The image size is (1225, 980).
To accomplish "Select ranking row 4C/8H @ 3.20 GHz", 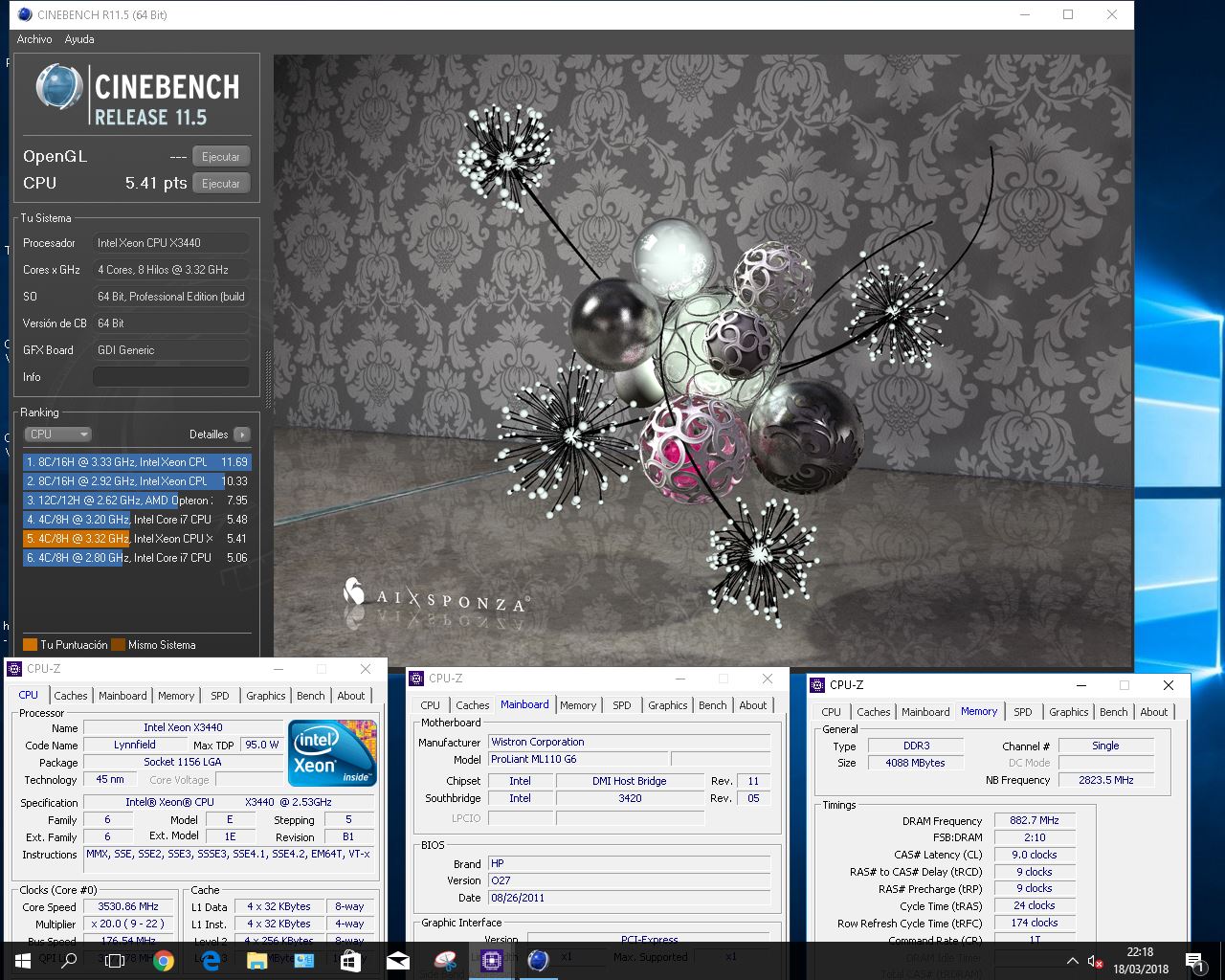I will (x=137, y=520).
